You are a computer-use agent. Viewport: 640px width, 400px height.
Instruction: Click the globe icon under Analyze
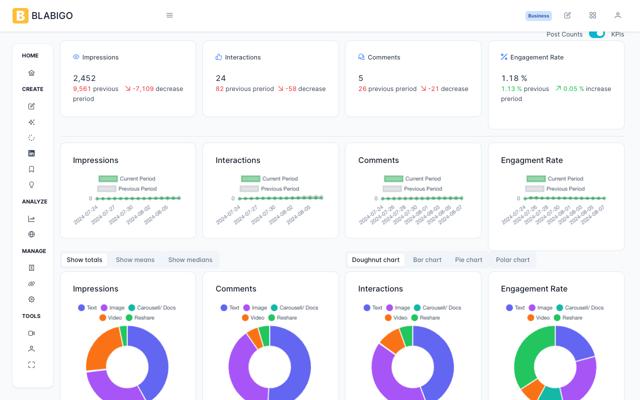coord(31,235)
